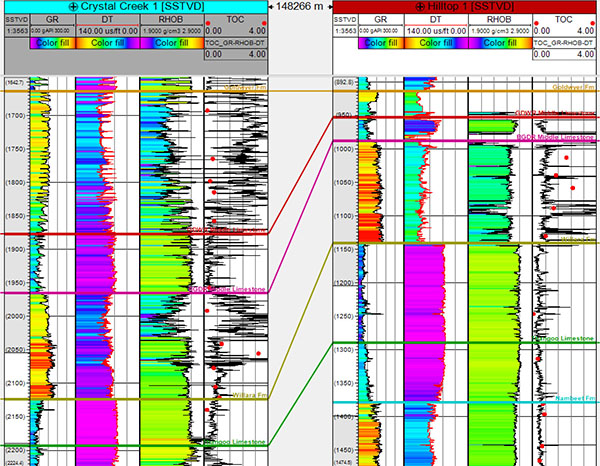Select the DT track header in Hilltop 1
Image resolution: width=600 pixels, height=466 pixels.
pyautogui.click(x=435, y=19)
